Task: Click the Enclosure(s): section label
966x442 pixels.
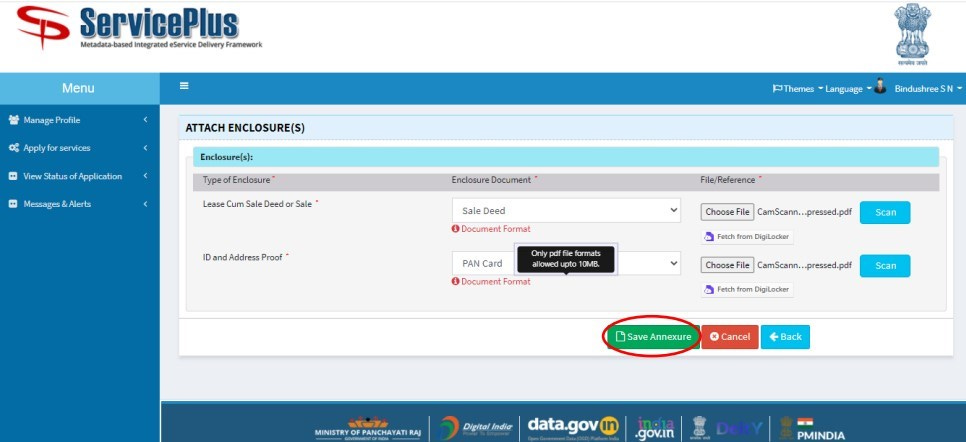Action: click(x=226, y=157)
